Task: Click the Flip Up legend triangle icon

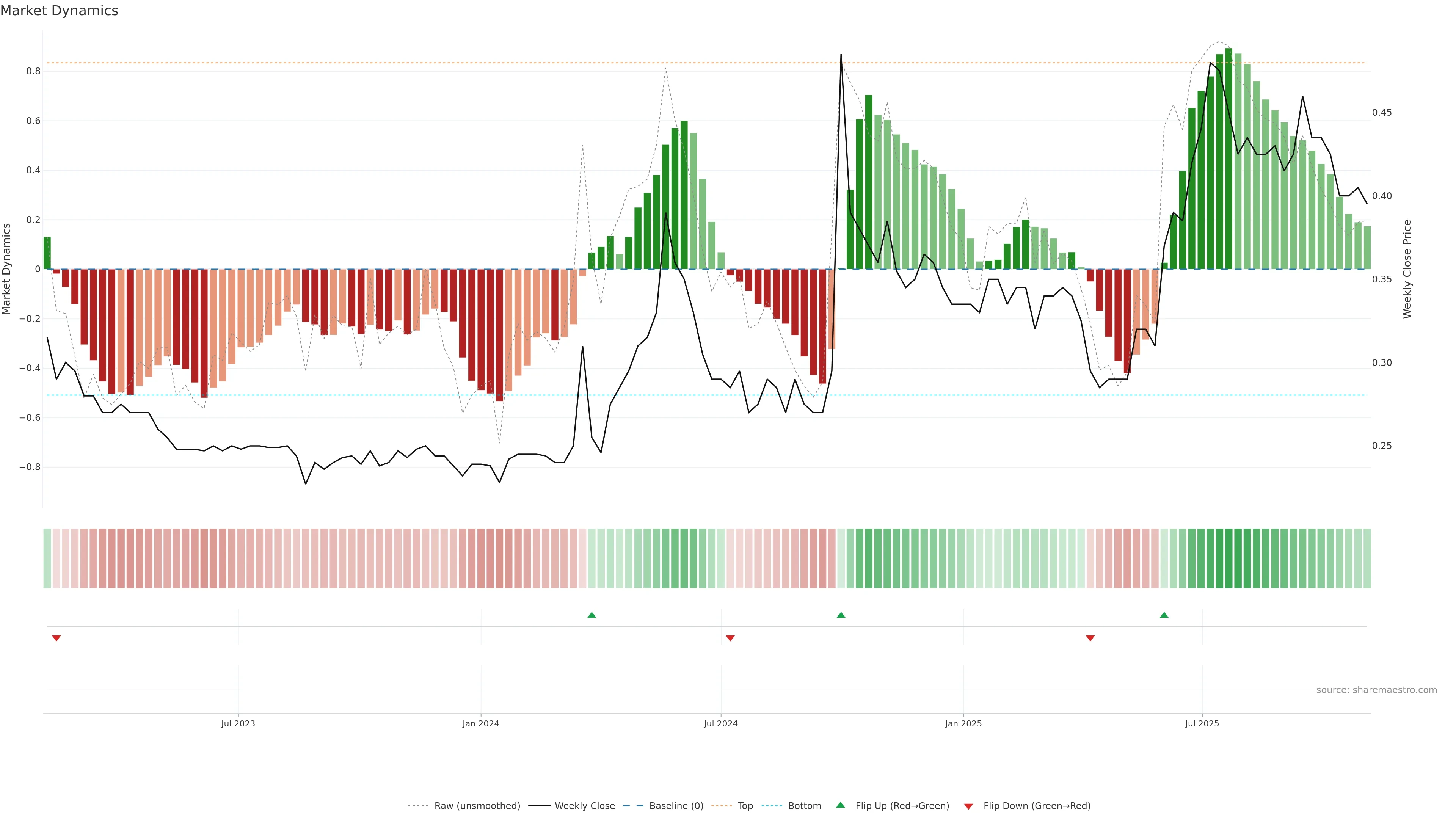Action: 841,805
